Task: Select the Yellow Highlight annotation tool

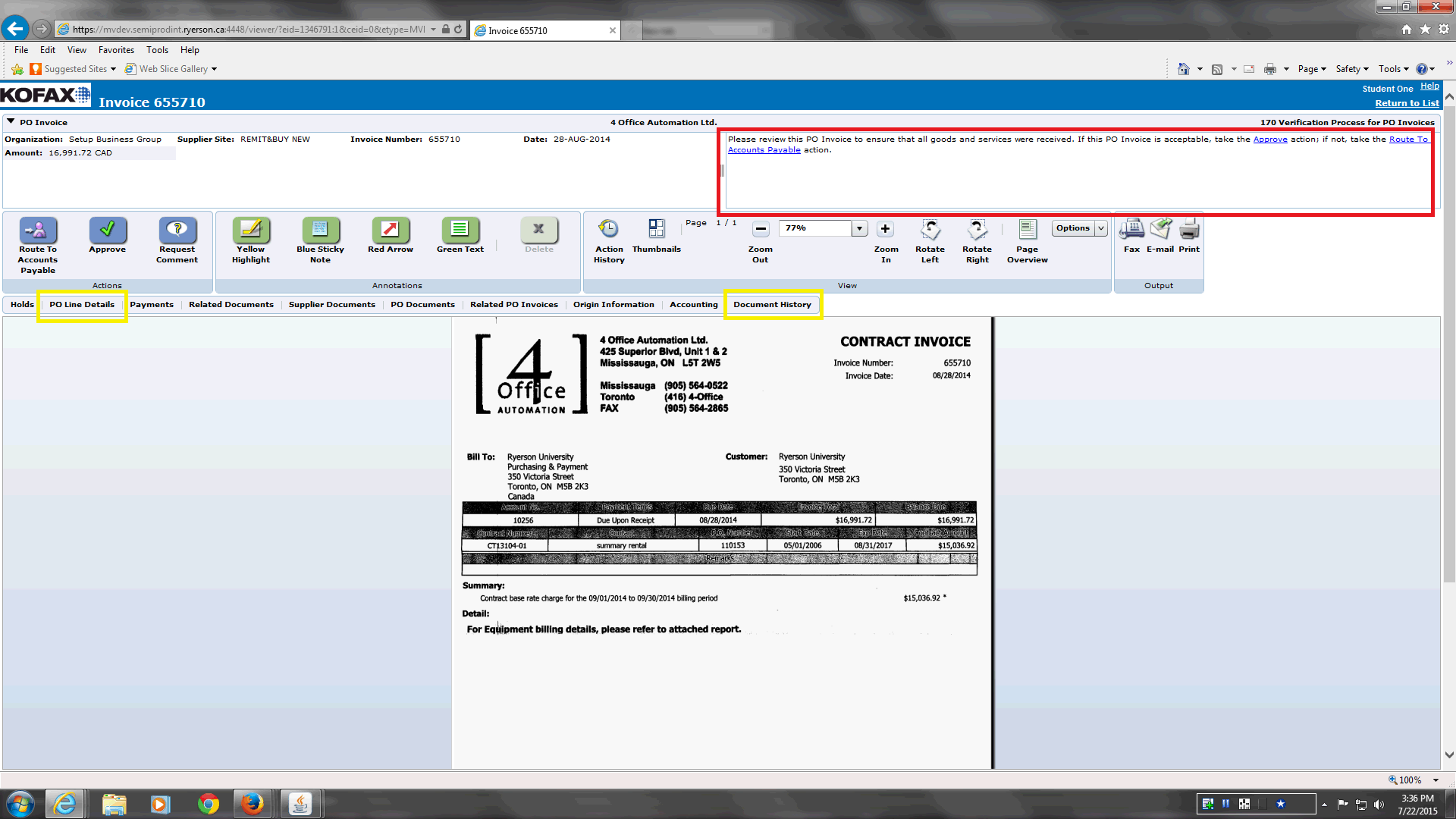Action: coord(251,229)
